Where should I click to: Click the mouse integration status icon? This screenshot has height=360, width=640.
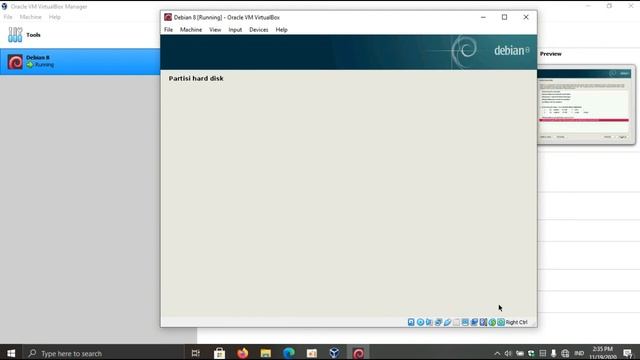(492, 322)
